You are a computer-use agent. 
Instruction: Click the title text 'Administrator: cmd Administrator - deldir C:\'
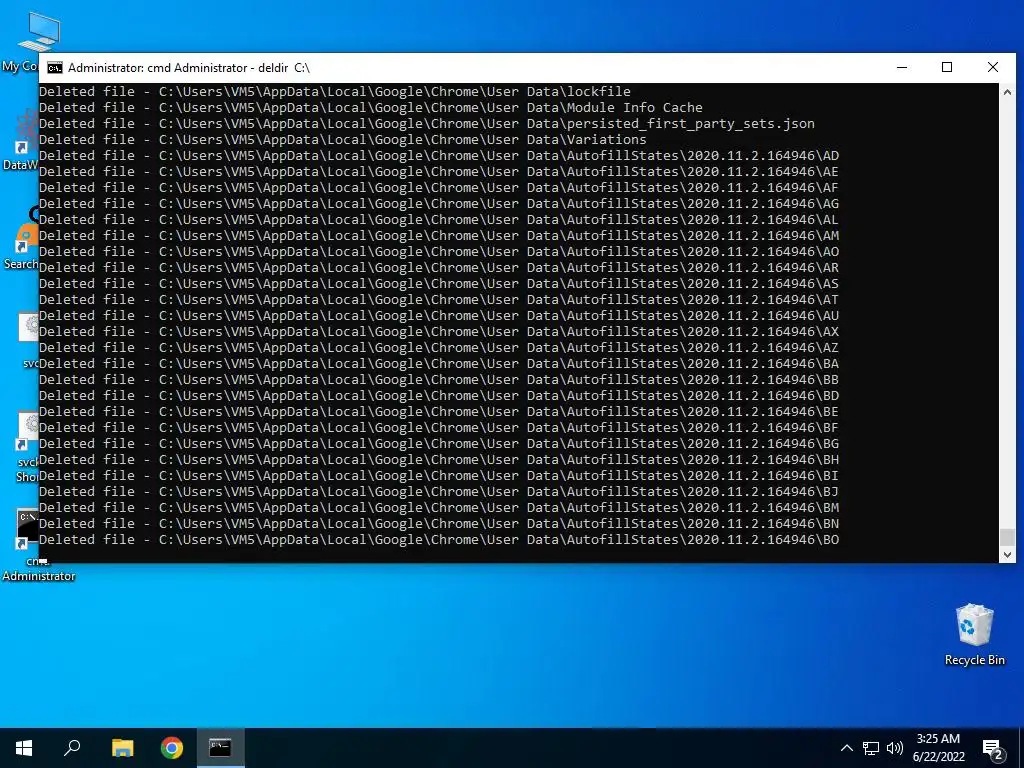189,68
